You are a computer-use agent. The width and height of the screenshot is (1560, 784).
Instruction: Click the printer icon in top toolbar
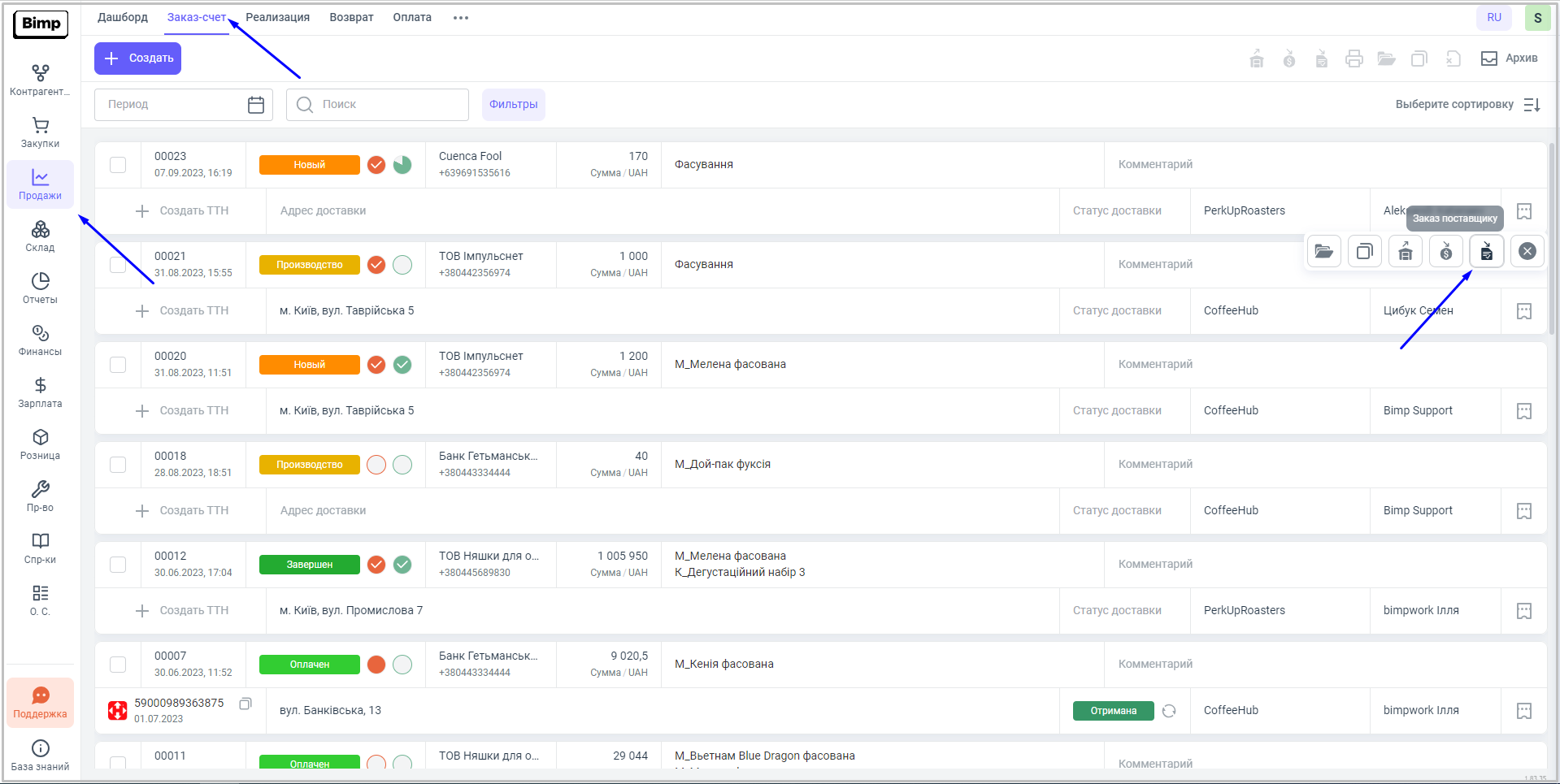click(1354, 58)
